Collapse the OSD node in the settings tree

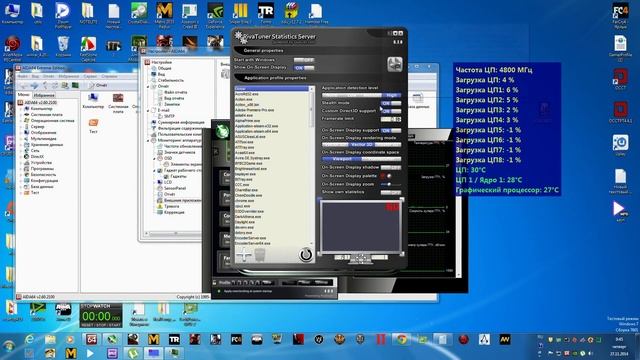click(x=155, y=158)
